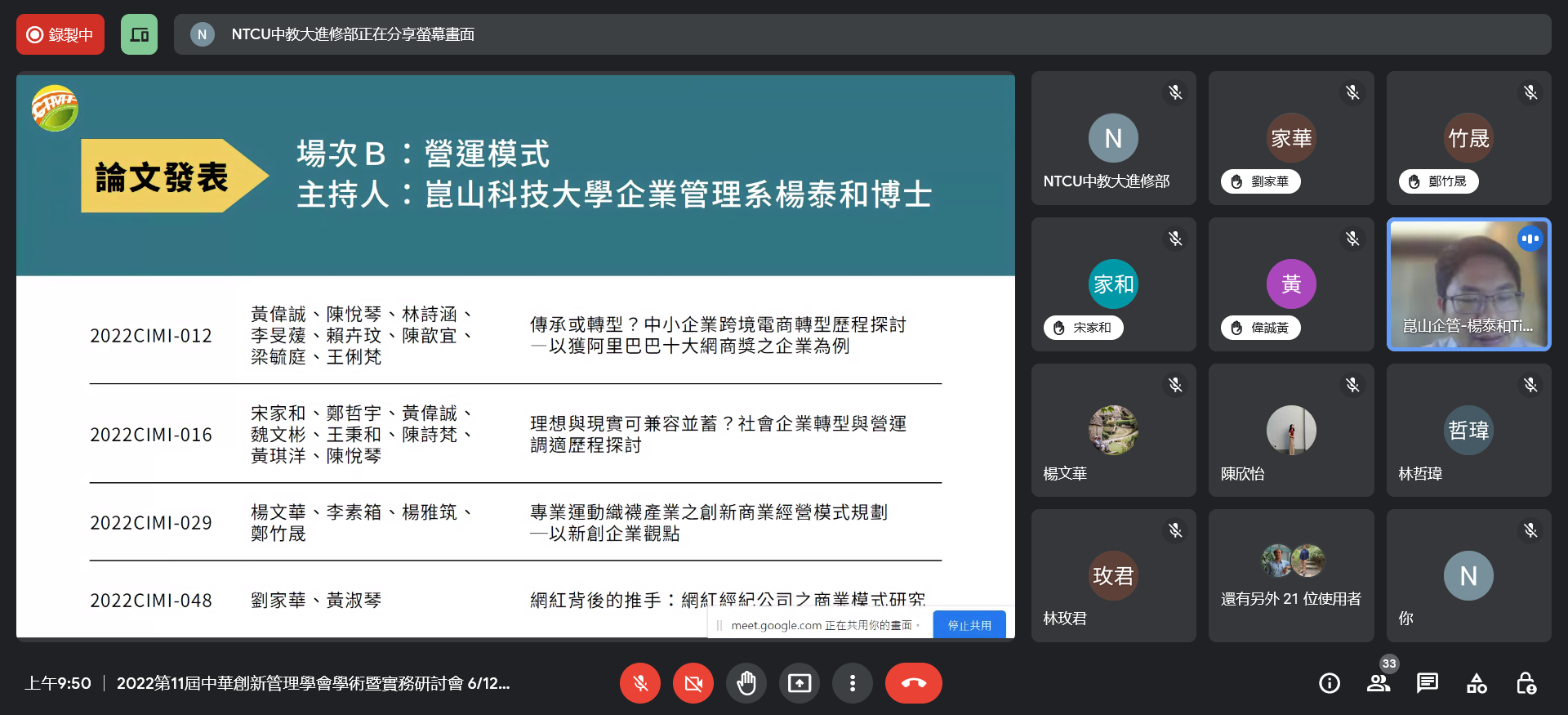
Task: Click muted mic icon on 楊文華 tile
Action: click(1175, 385)
